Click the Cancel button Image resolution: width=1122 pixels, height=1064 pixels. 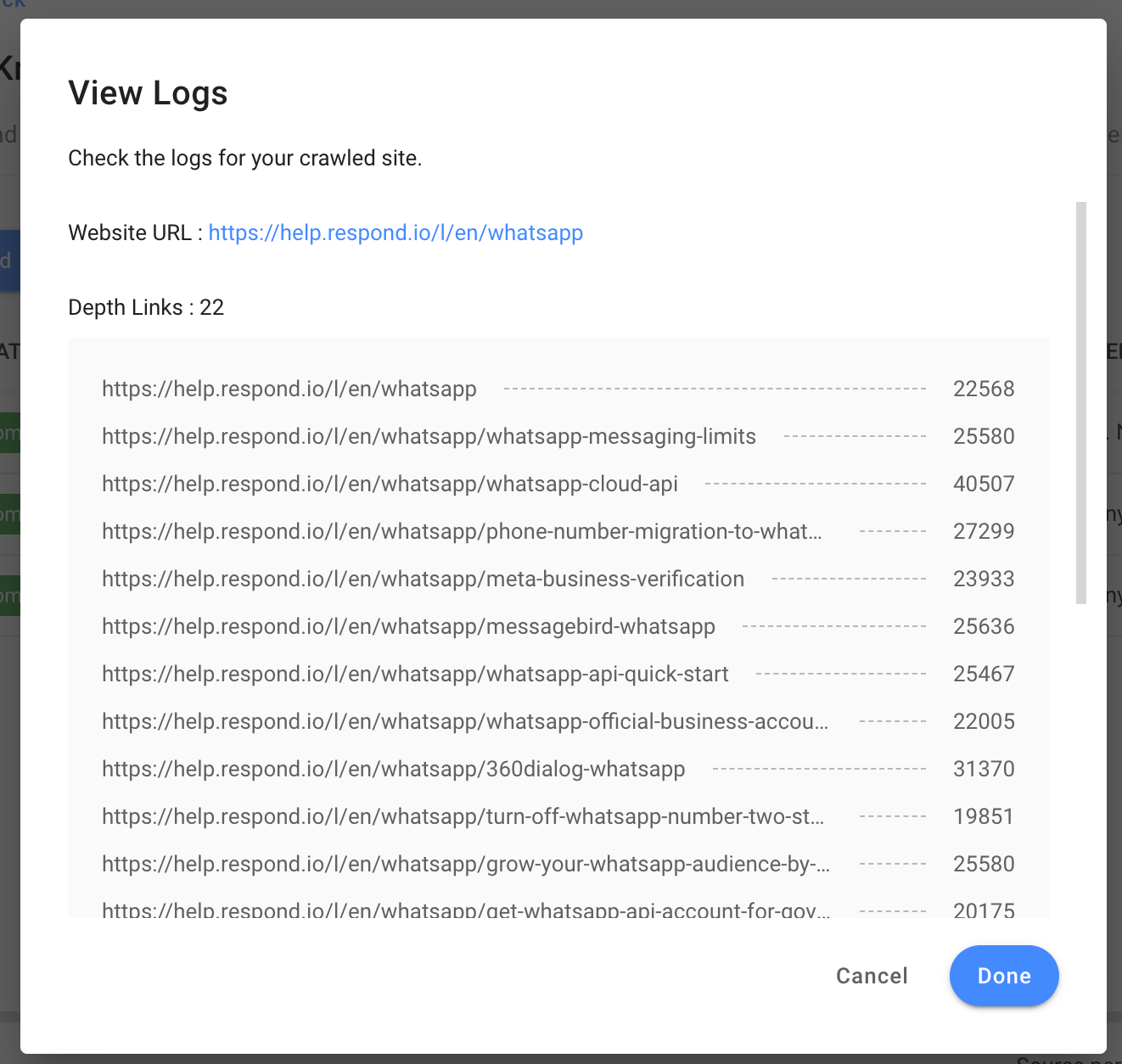point(872,976)
